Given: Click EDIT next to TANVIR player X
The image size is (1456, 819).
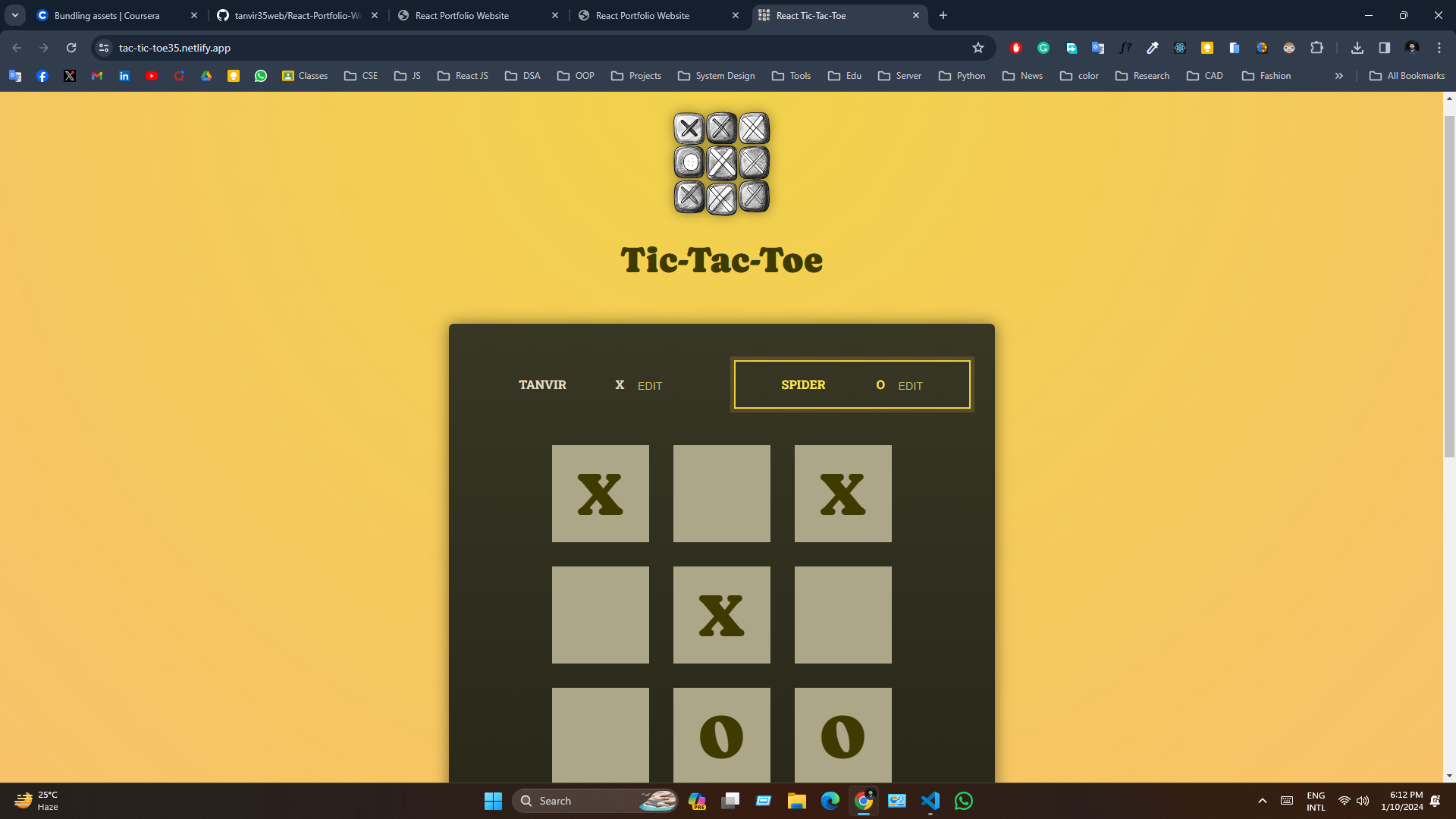Looking at the screenshot, I should point(650,386).
